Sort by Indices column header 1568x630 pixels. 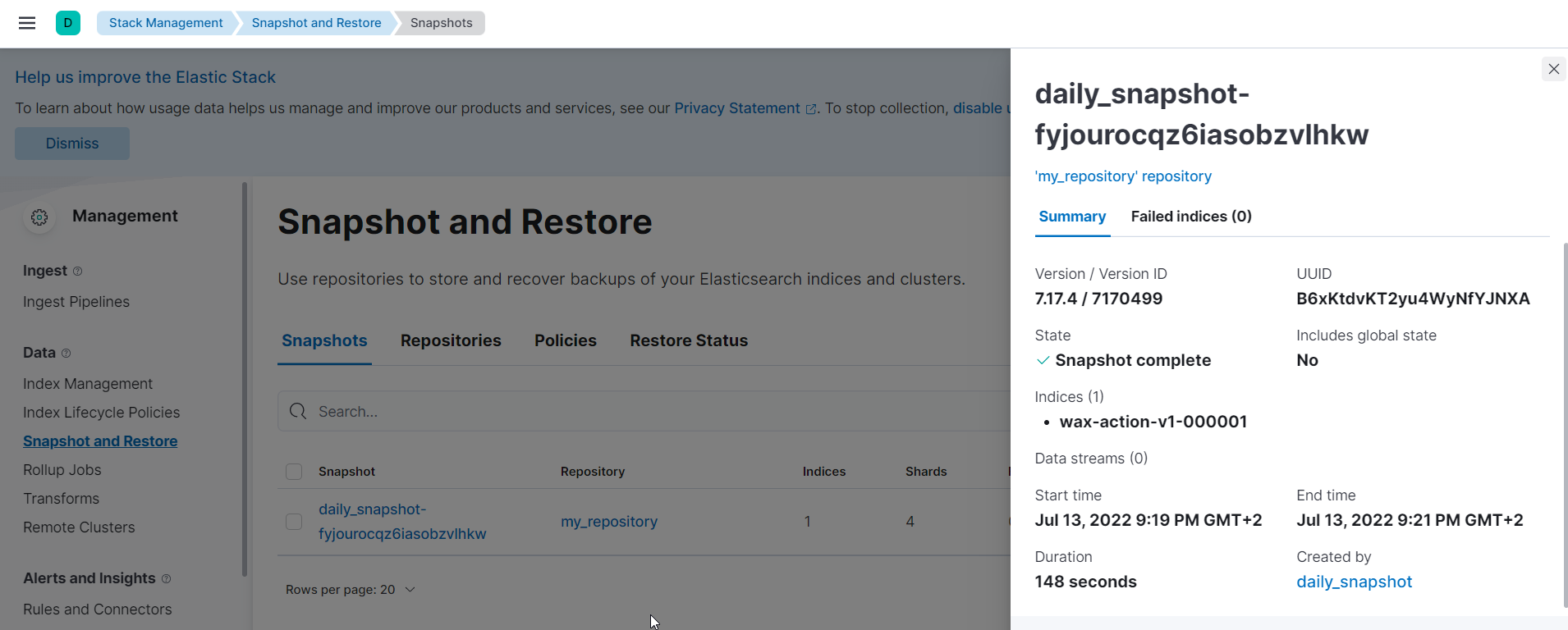point(824,472)
